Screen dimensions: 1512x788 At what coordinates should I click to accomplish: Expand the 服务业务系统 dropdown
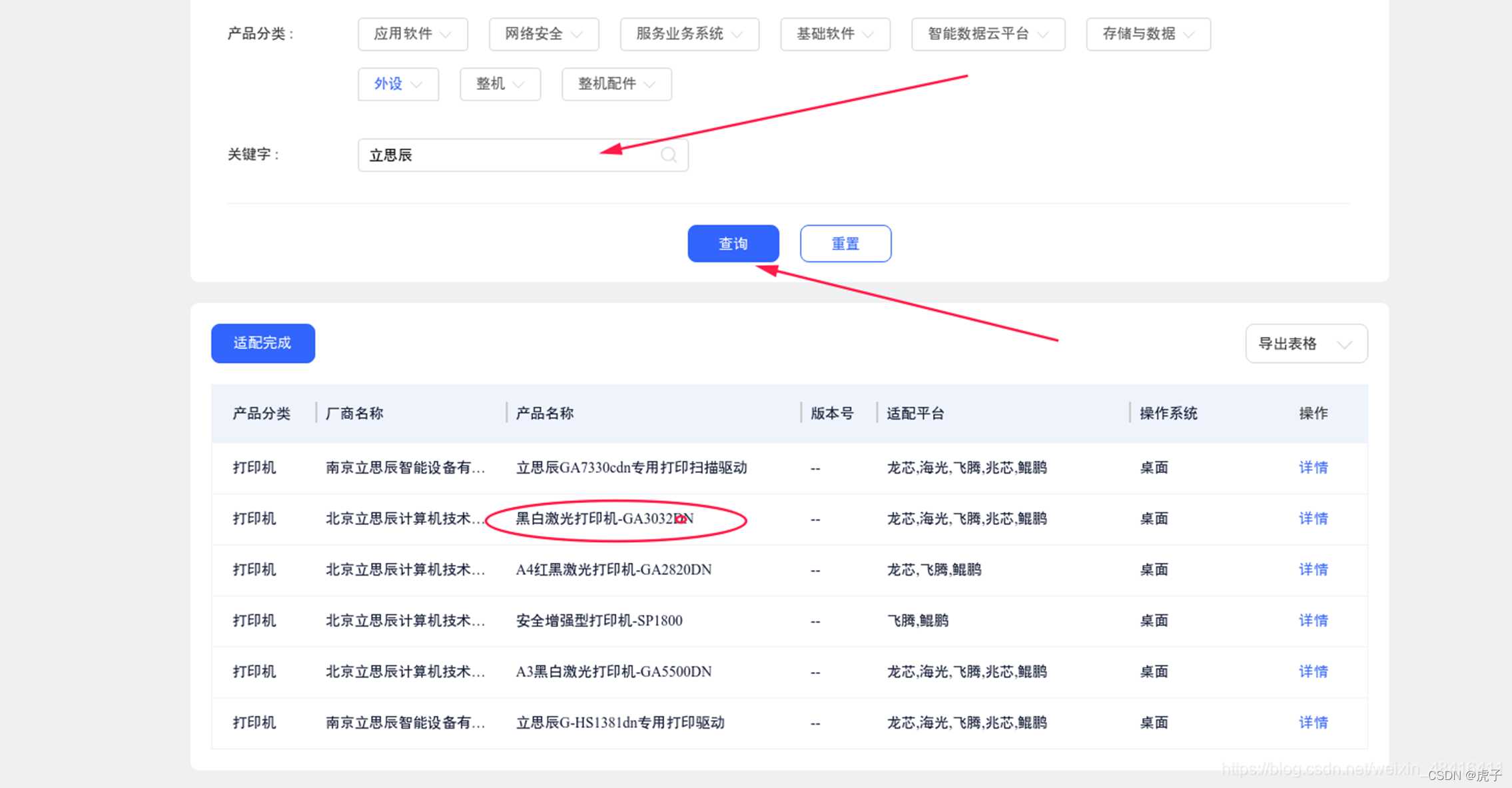coord(689,34)
